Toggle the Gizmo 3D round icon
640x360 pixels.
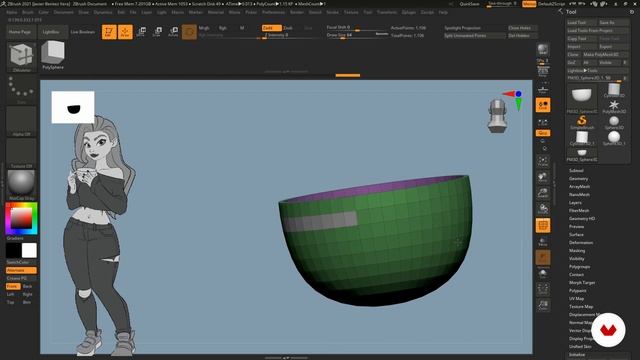(189, 32)
